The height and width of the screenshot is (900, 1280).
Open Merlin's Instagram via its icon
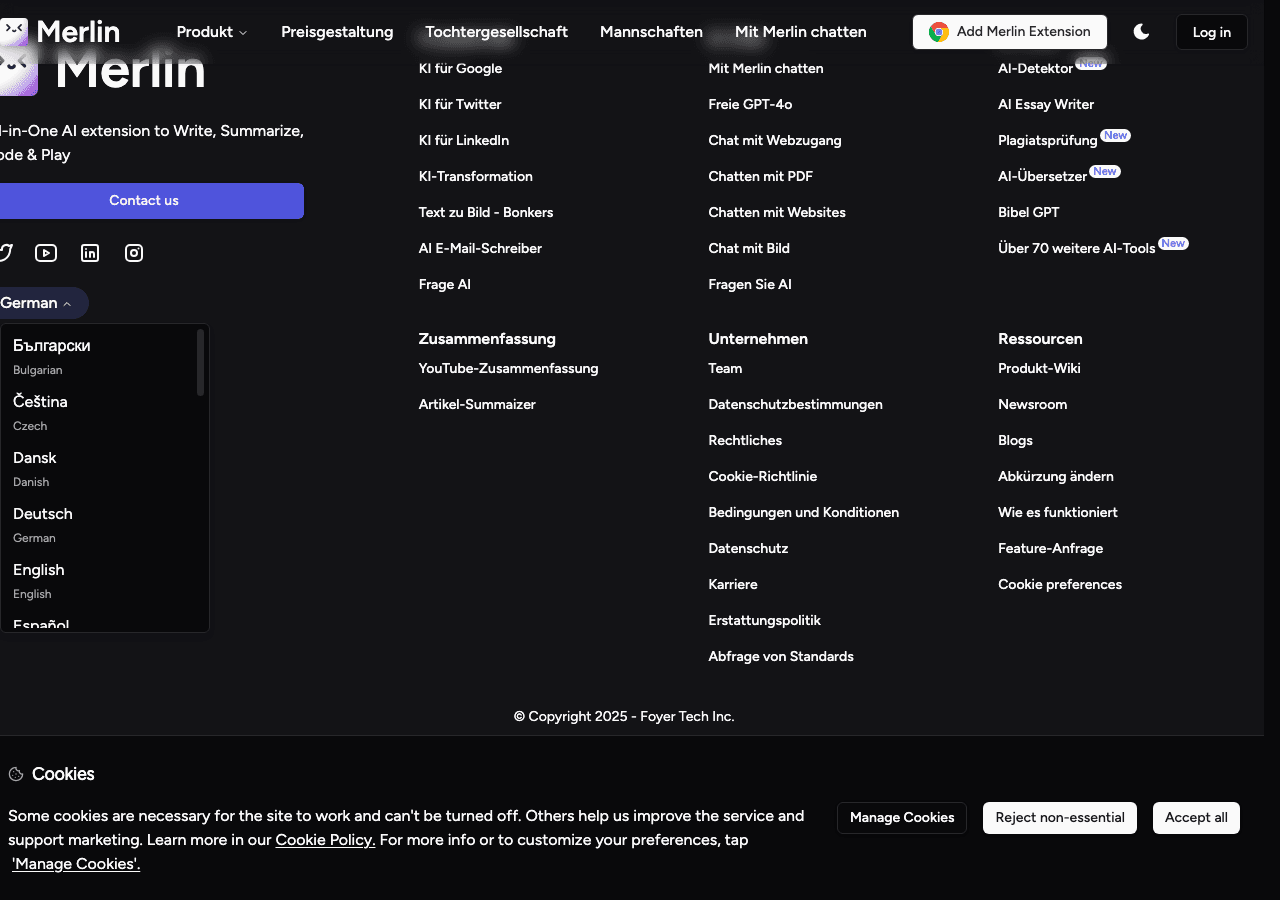pos(133,253)
